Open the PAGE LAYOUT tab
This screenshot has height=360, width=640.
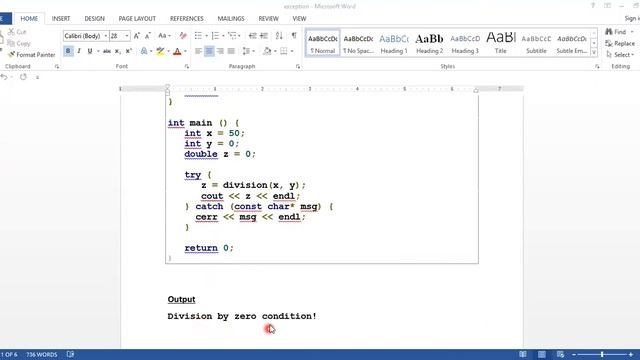coord(137,19)
